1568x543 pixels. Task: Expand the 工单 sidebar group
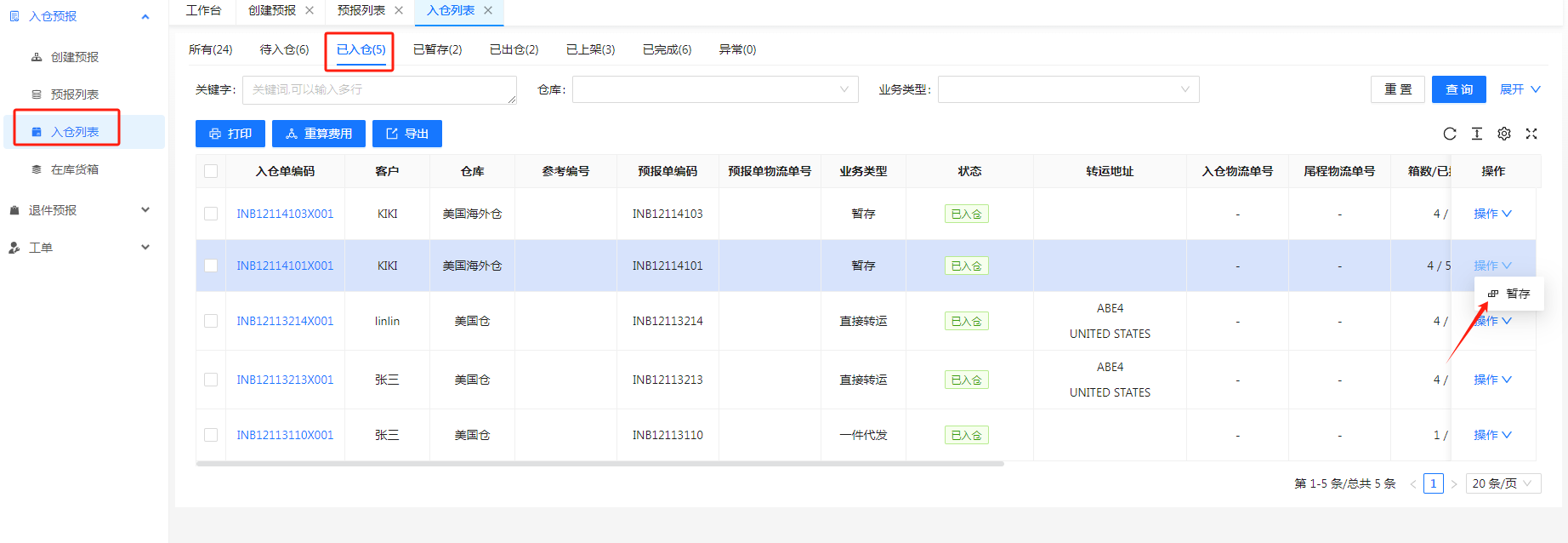(145, 248)
